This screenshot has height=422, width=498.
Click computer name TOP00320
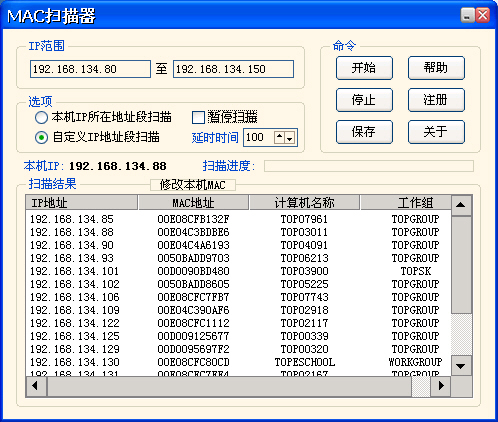click(304, 349)
